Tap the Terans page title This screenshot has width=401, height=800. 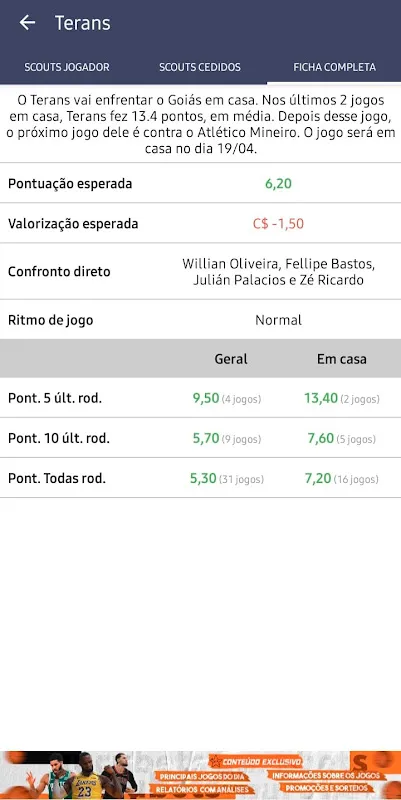(83, 23)
